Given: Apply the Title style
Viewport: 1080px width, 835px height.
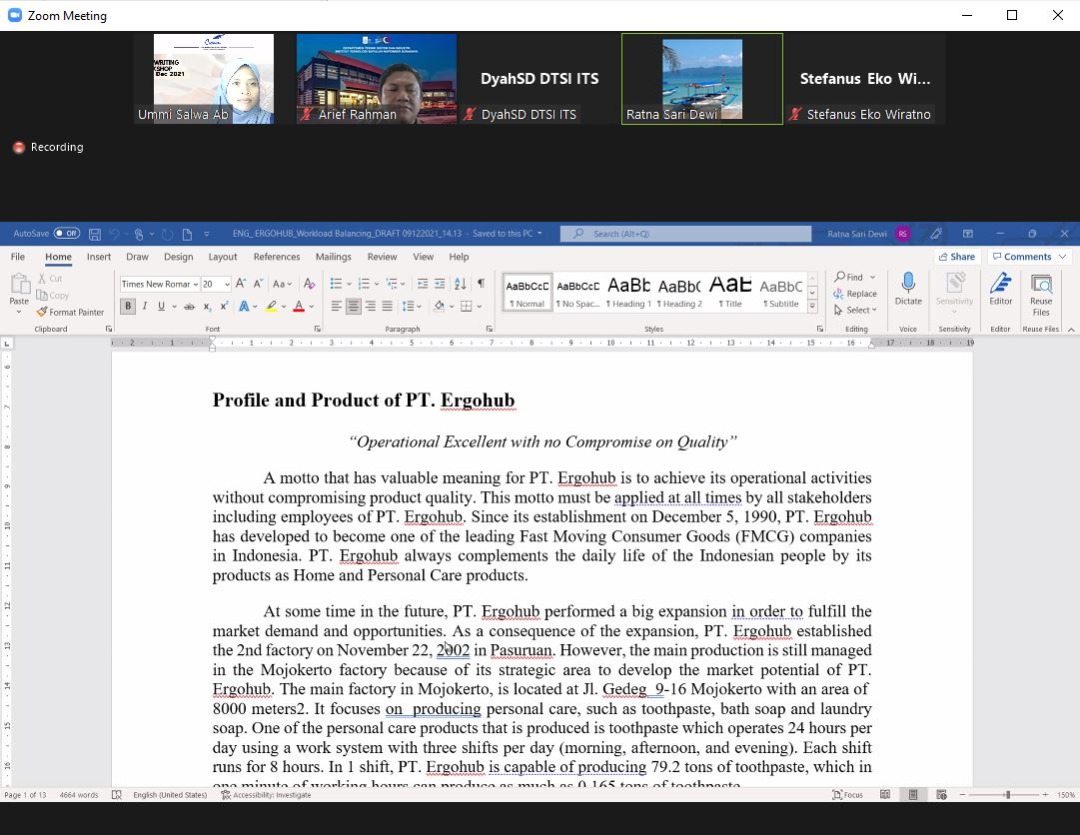Looking at the screenshot, I should pos(730,292).
